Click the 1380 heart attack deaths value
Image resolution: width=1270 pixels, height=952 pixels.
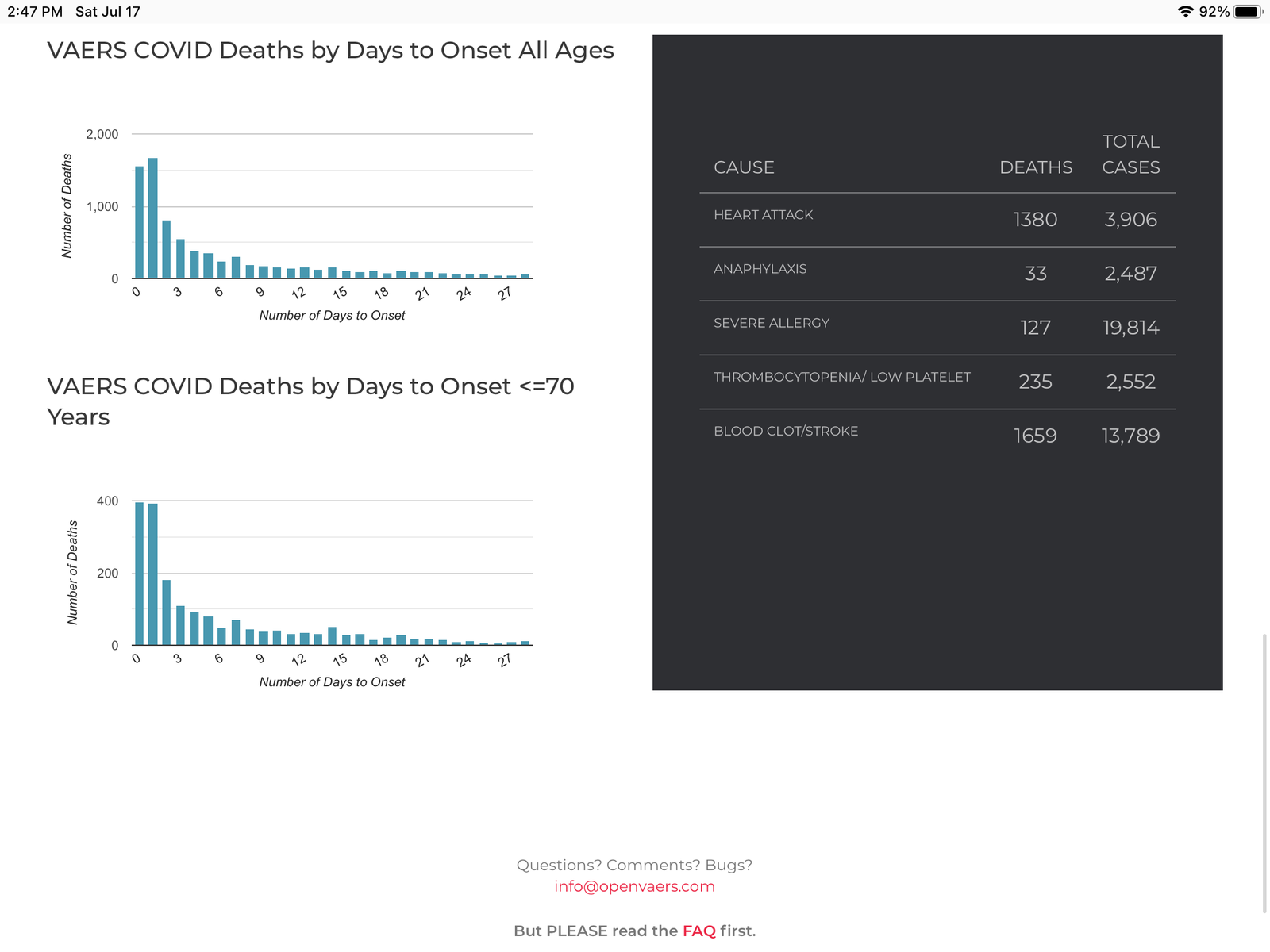tap(1035, 220)
